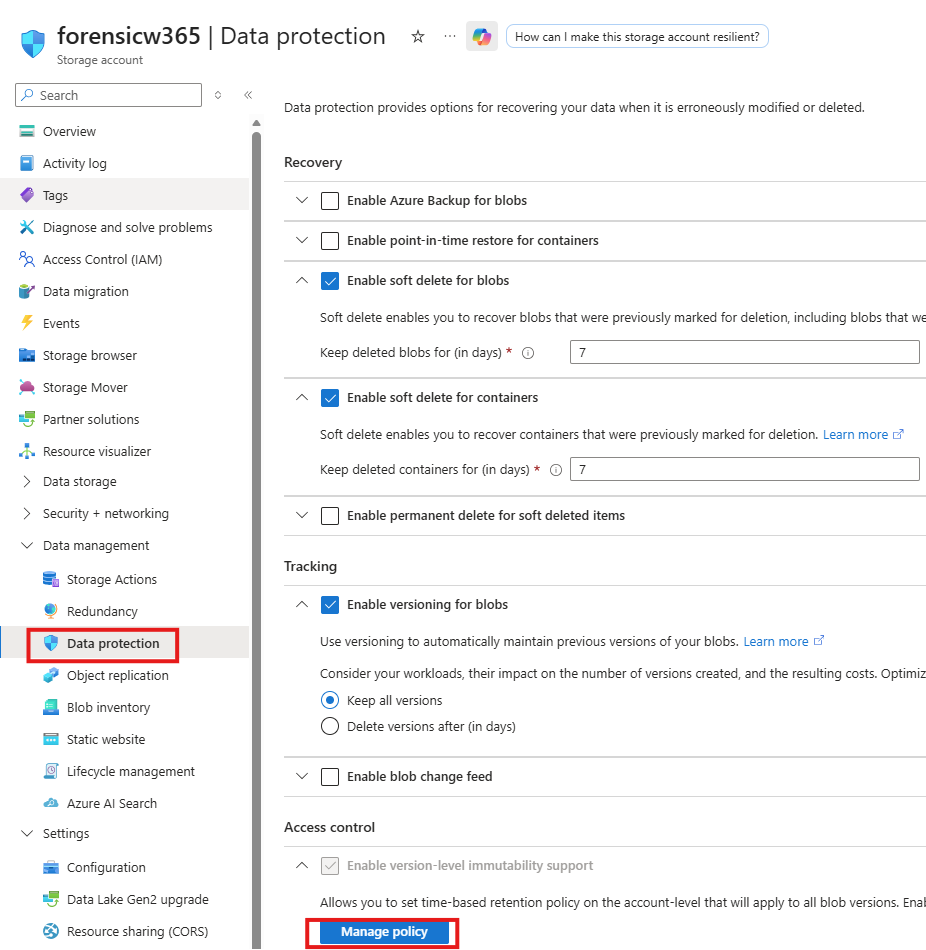Click the Events lightning bolt icon
This screenshot has width=926, height=950.
(27, 323)
